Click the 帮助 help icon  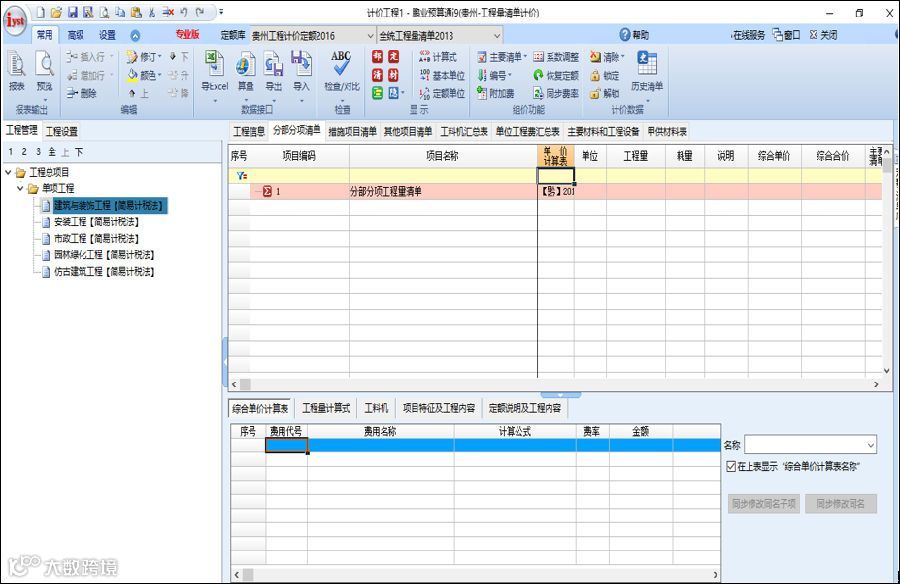634,35
